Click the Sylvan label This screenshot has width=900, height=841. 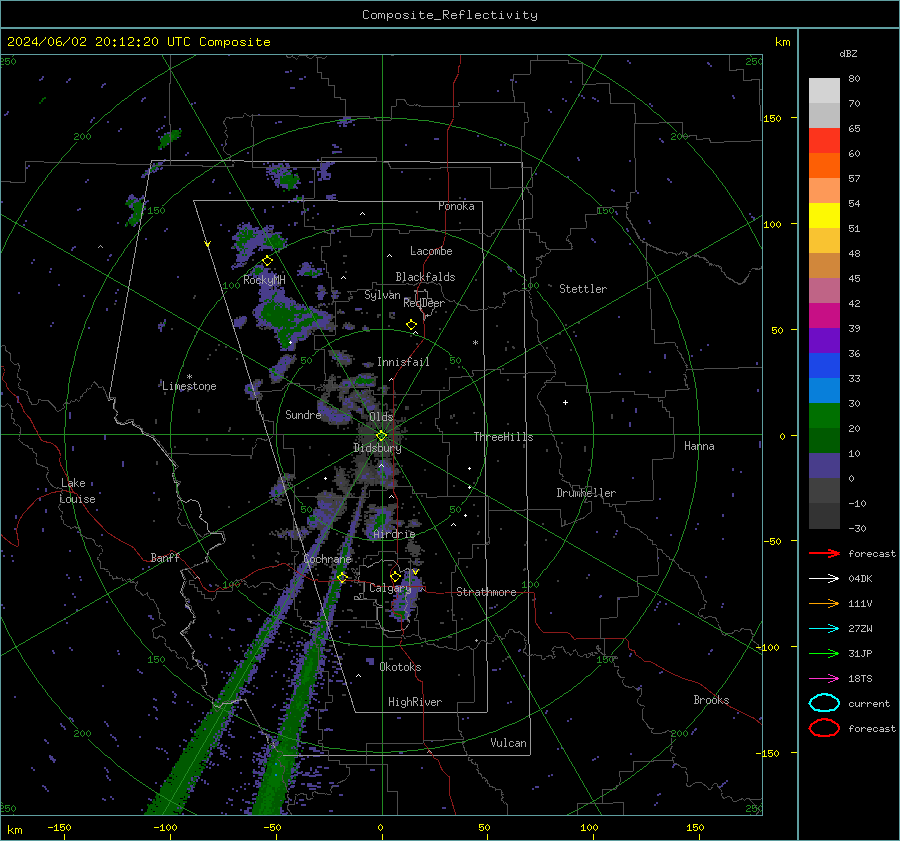click(x=382, y=295)
